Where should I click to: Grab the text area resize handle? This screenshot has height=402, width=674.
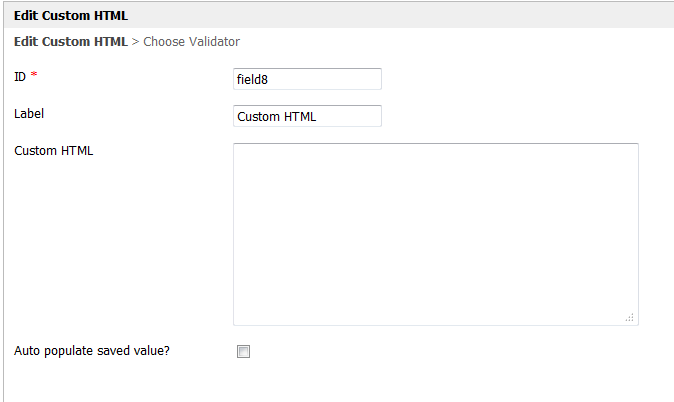coord(629,317)
